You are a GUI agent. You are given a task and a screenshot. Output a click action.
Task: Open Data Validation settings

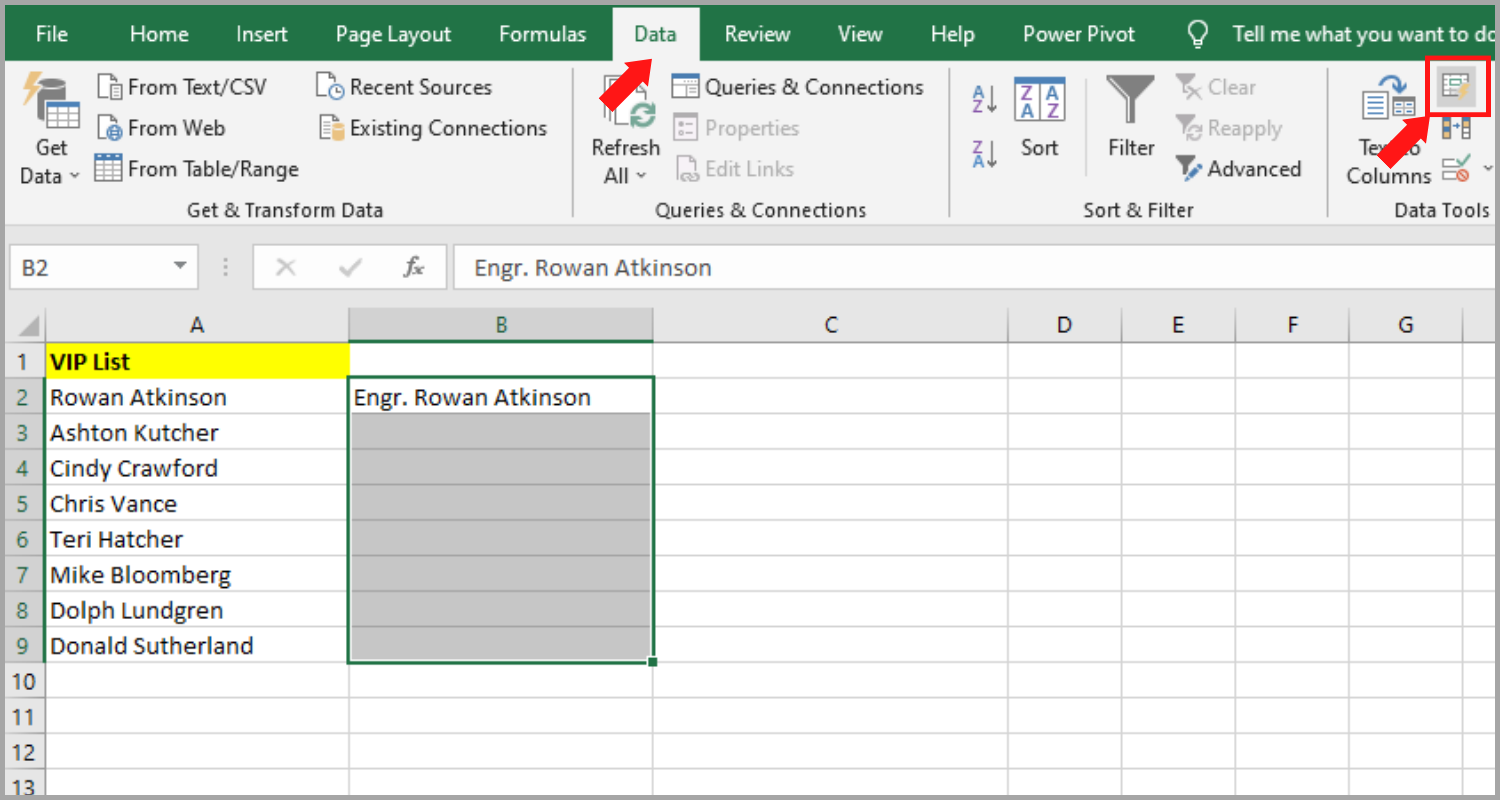coord(1456,168)
